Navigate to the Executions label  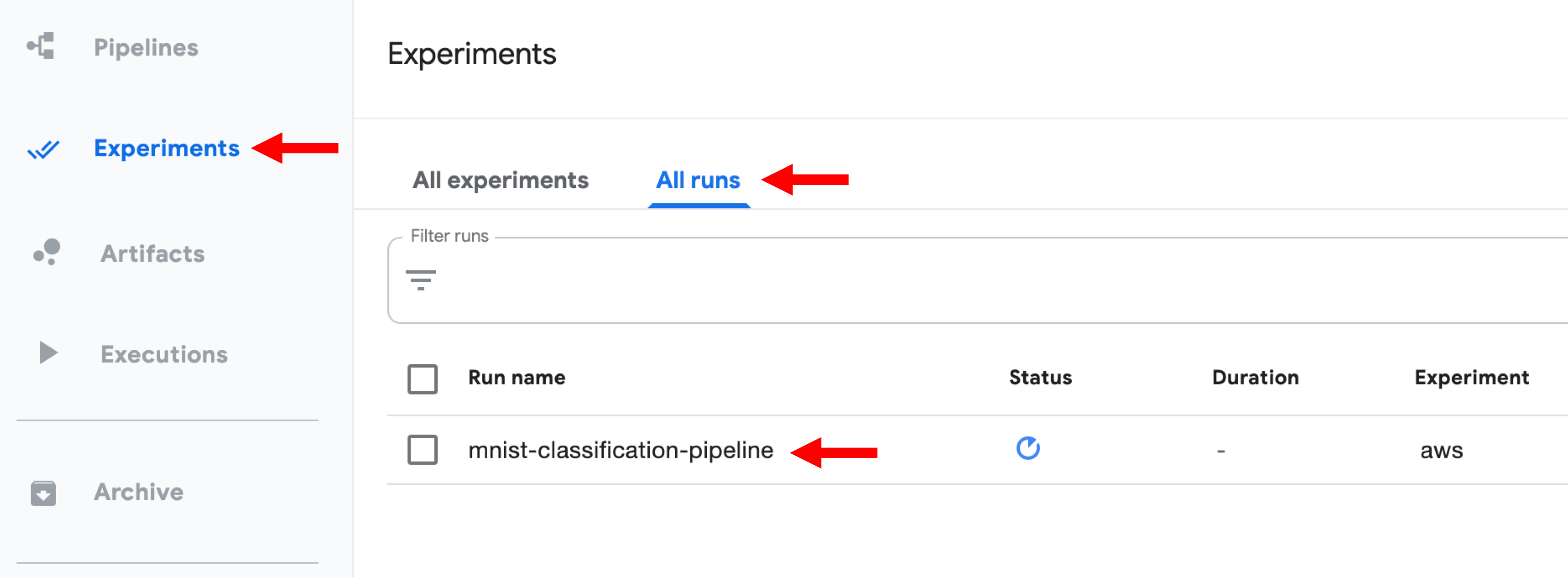point(164,354)
